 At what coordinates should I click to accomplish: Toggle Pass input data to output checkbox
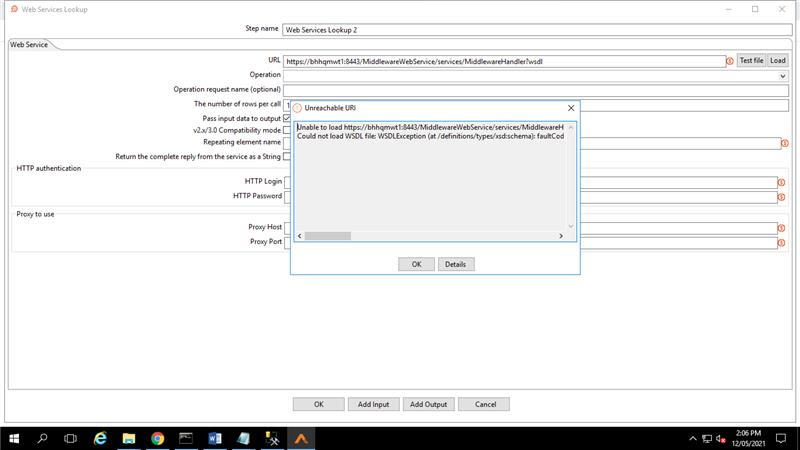(287, 118)
